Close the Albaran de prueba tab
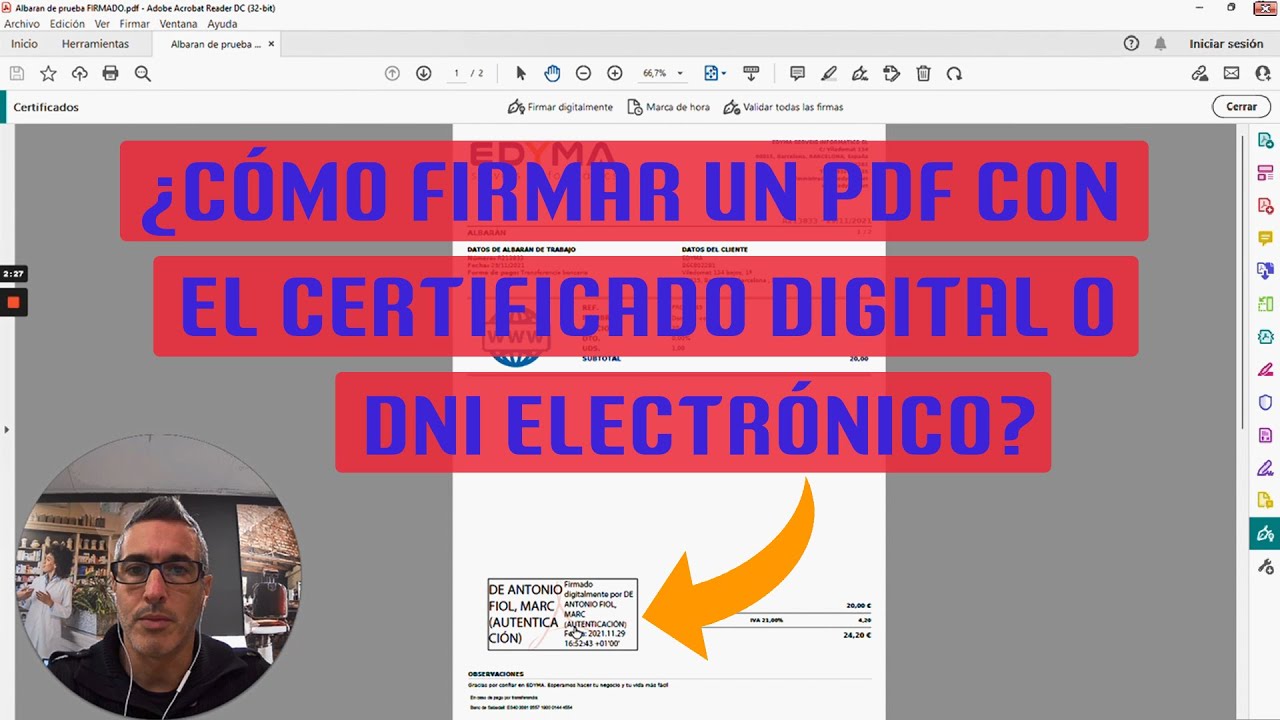 (x=273, y=44)
